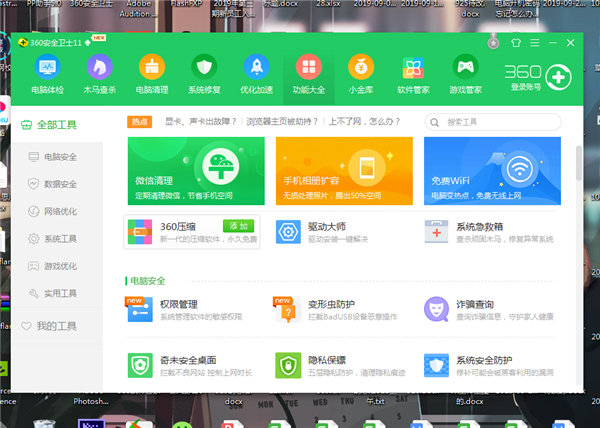Open the 微信清理 banner card
600x428 pixels.
[x=196, y=171]
